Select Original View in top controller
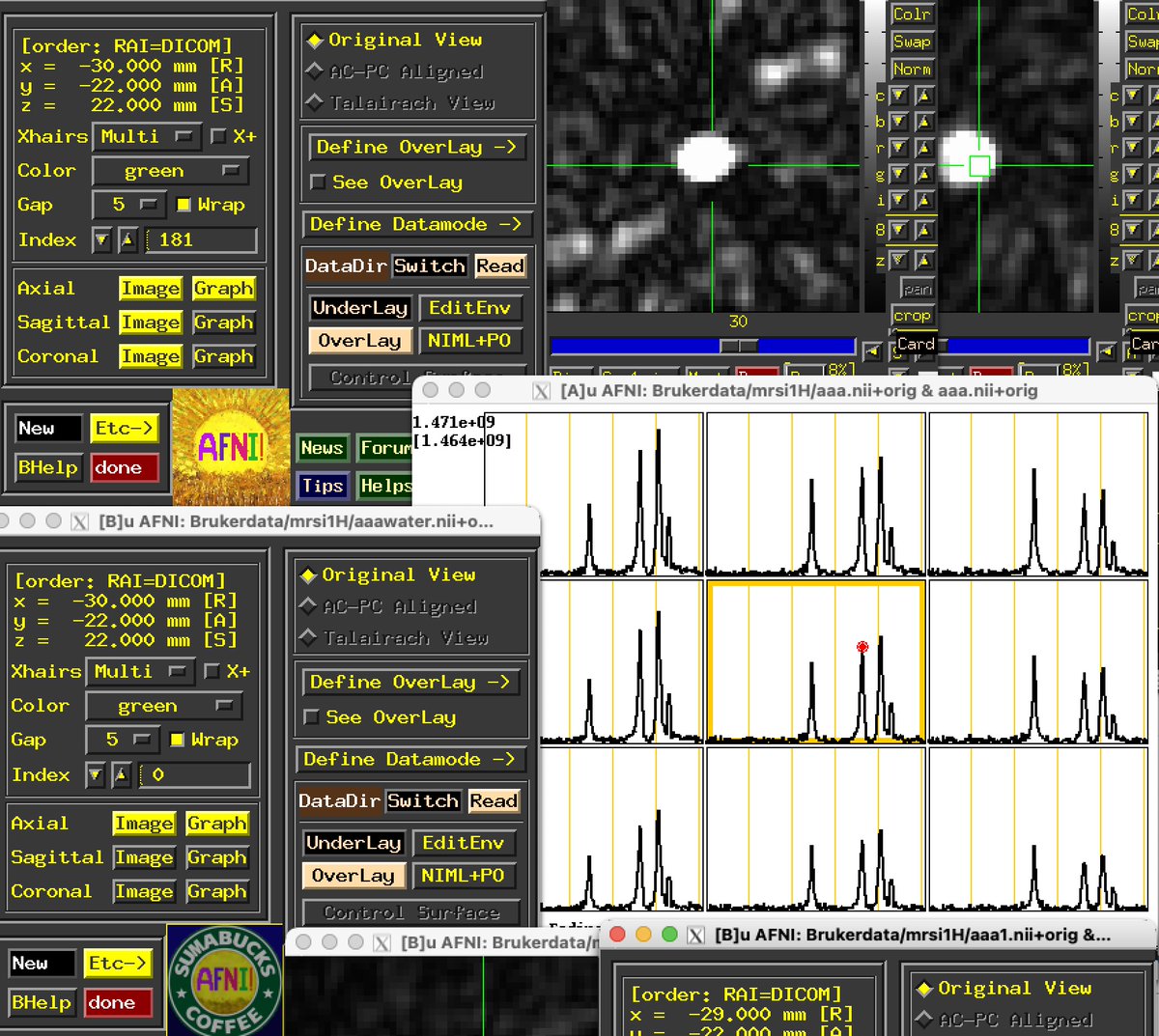 click(x=393, y=40)
